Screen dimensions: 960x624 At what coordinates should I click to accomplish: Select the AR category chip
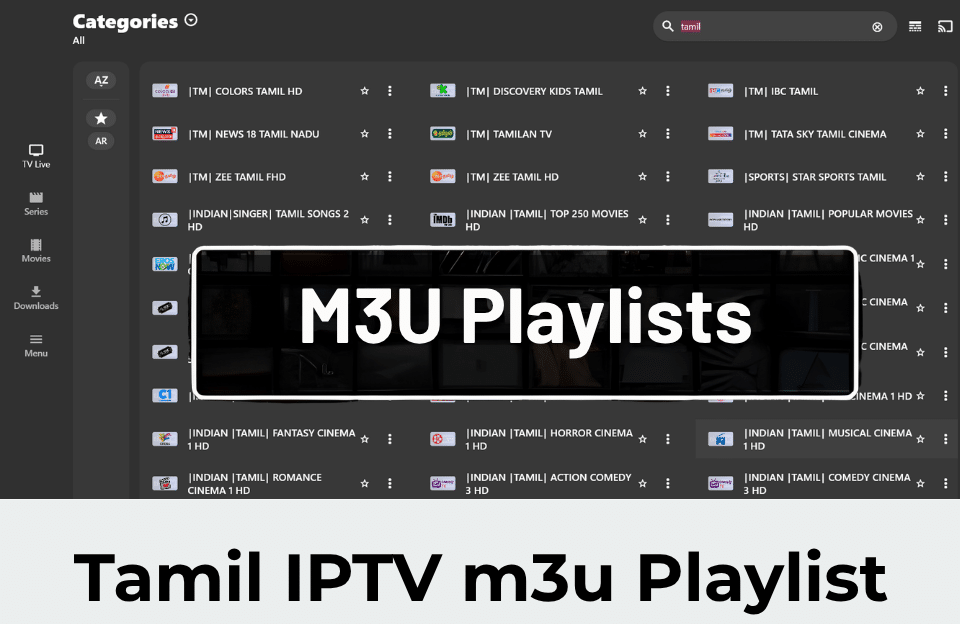tap(101, 141)
